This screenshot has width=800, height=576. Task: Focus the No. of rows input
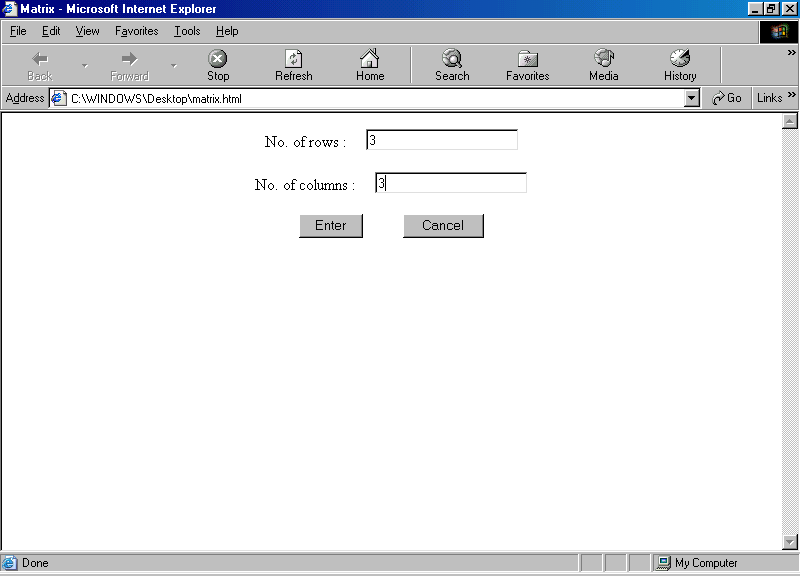(x=442, y=140)
